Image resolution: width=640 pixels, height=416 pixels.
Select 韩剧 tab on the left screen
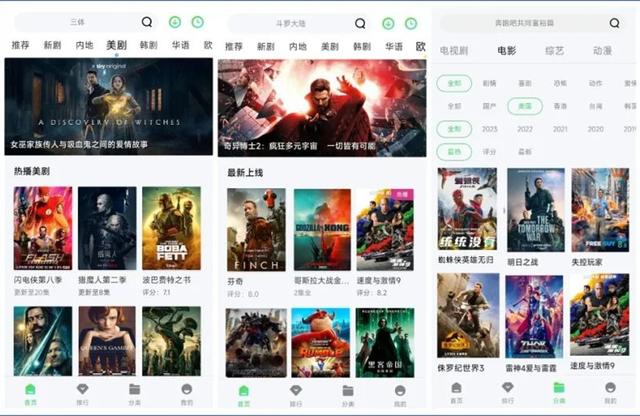pyautogui.click(x=149, y=44)
